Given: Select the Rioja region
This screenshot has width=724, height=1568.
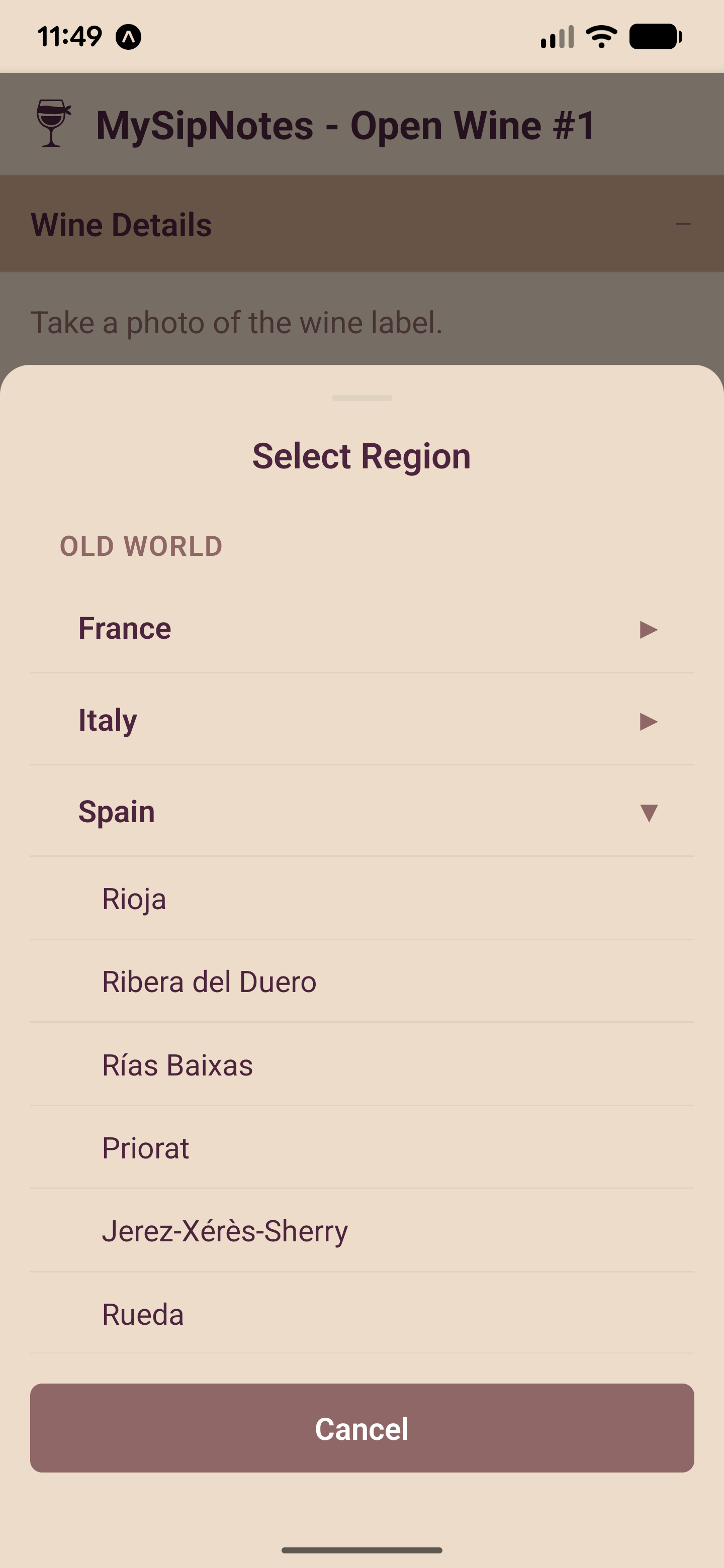Looking at the screenshot, I should pos(134,899).
